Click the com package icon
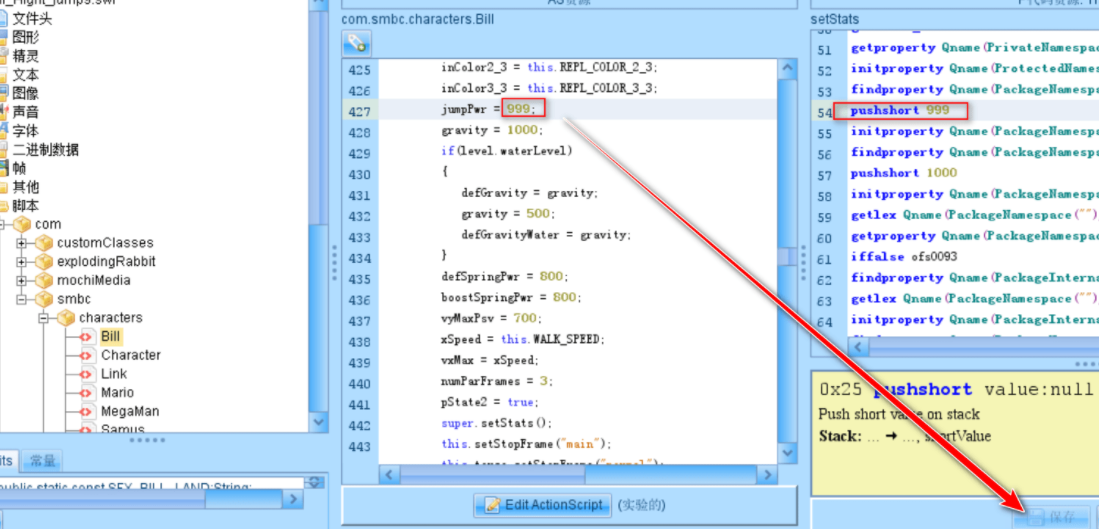Viewport: 1099px width, 529px height. point(22,224)
